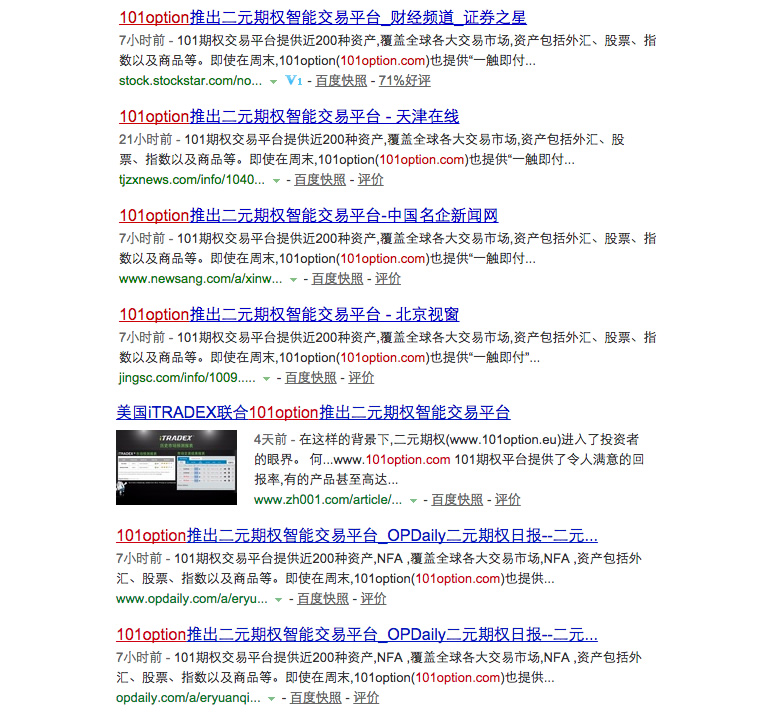Open 百度快照 for the tjzxnews result
The height and width of the screenshot is (725, 774).
click(320, 180)
